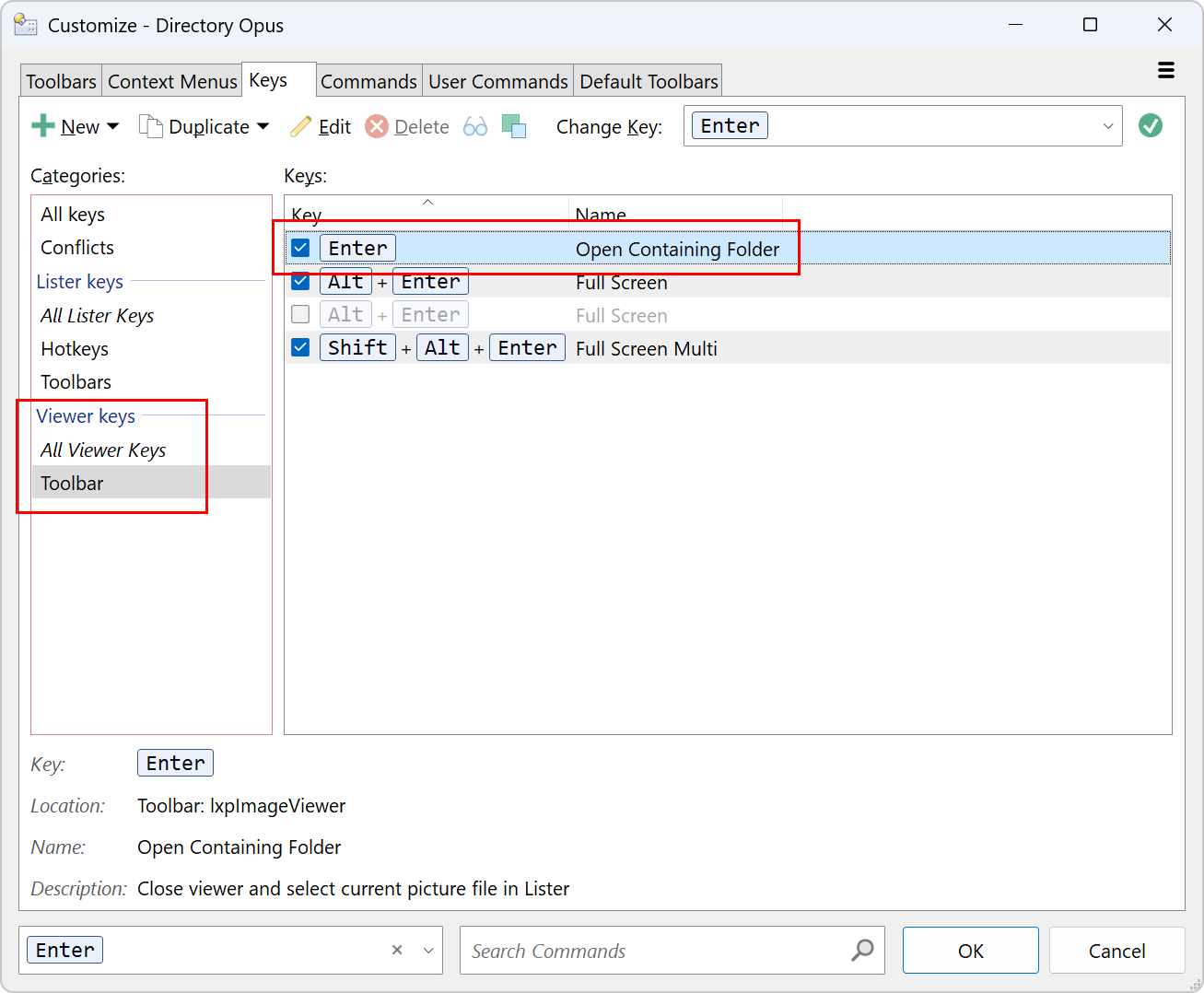1204x993 pixels.
Task: Enable the disabled Alt+Enter Full Screen key
Action: coord(300,314)
